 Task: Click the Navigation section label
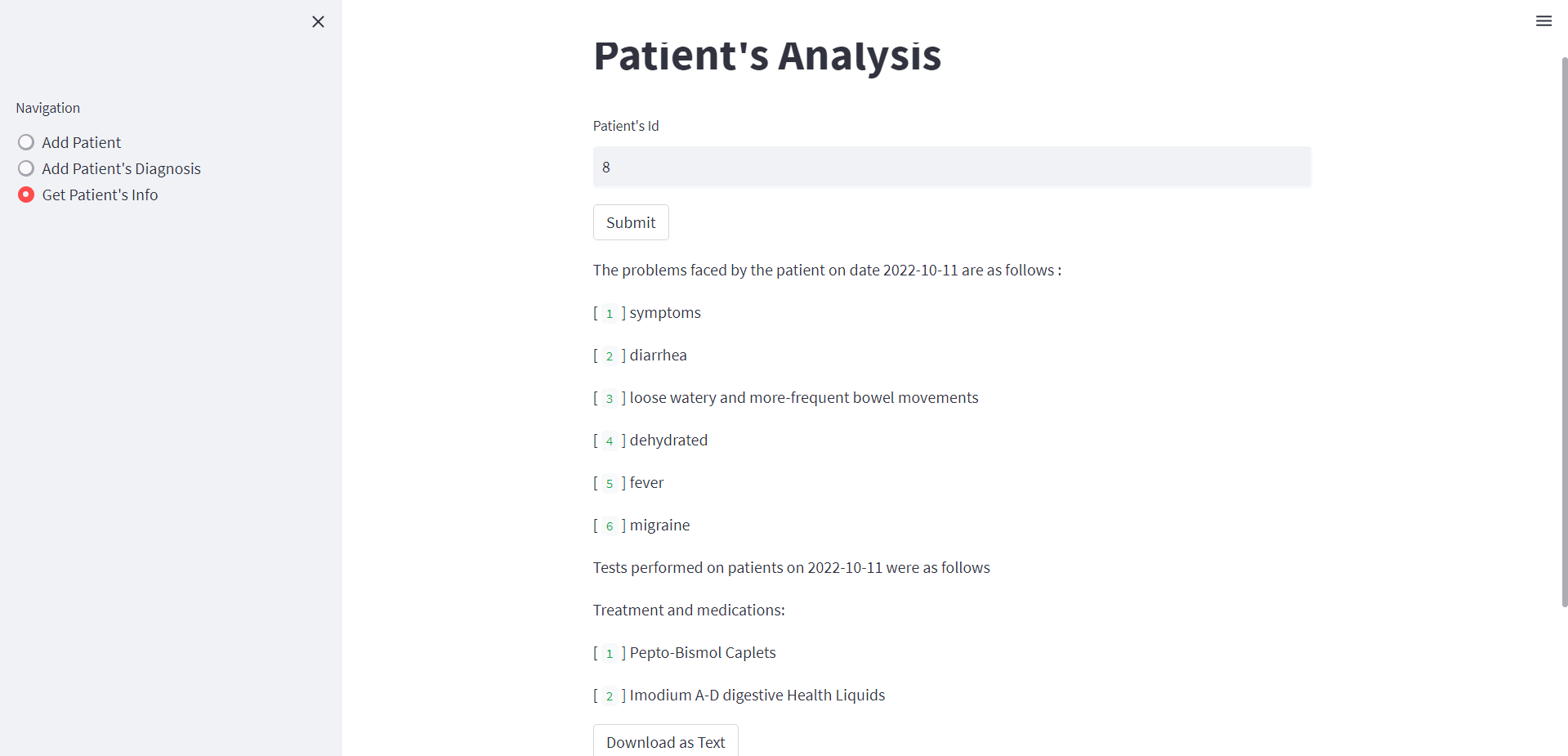(47, 107)
